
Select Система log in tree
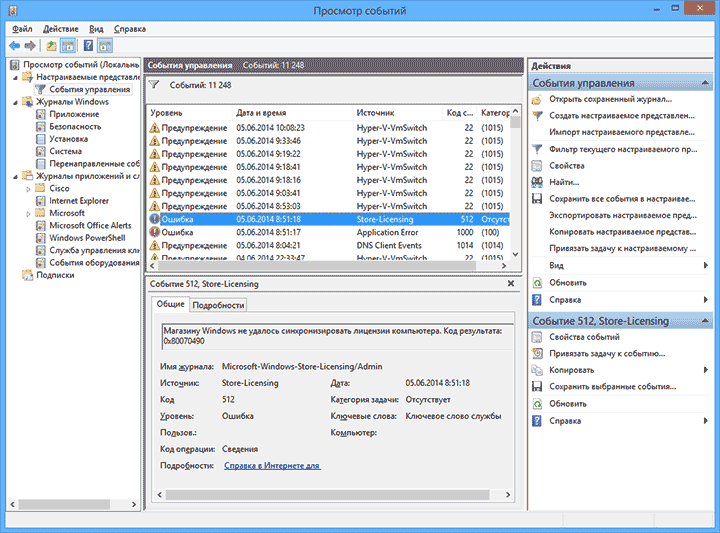66,151
